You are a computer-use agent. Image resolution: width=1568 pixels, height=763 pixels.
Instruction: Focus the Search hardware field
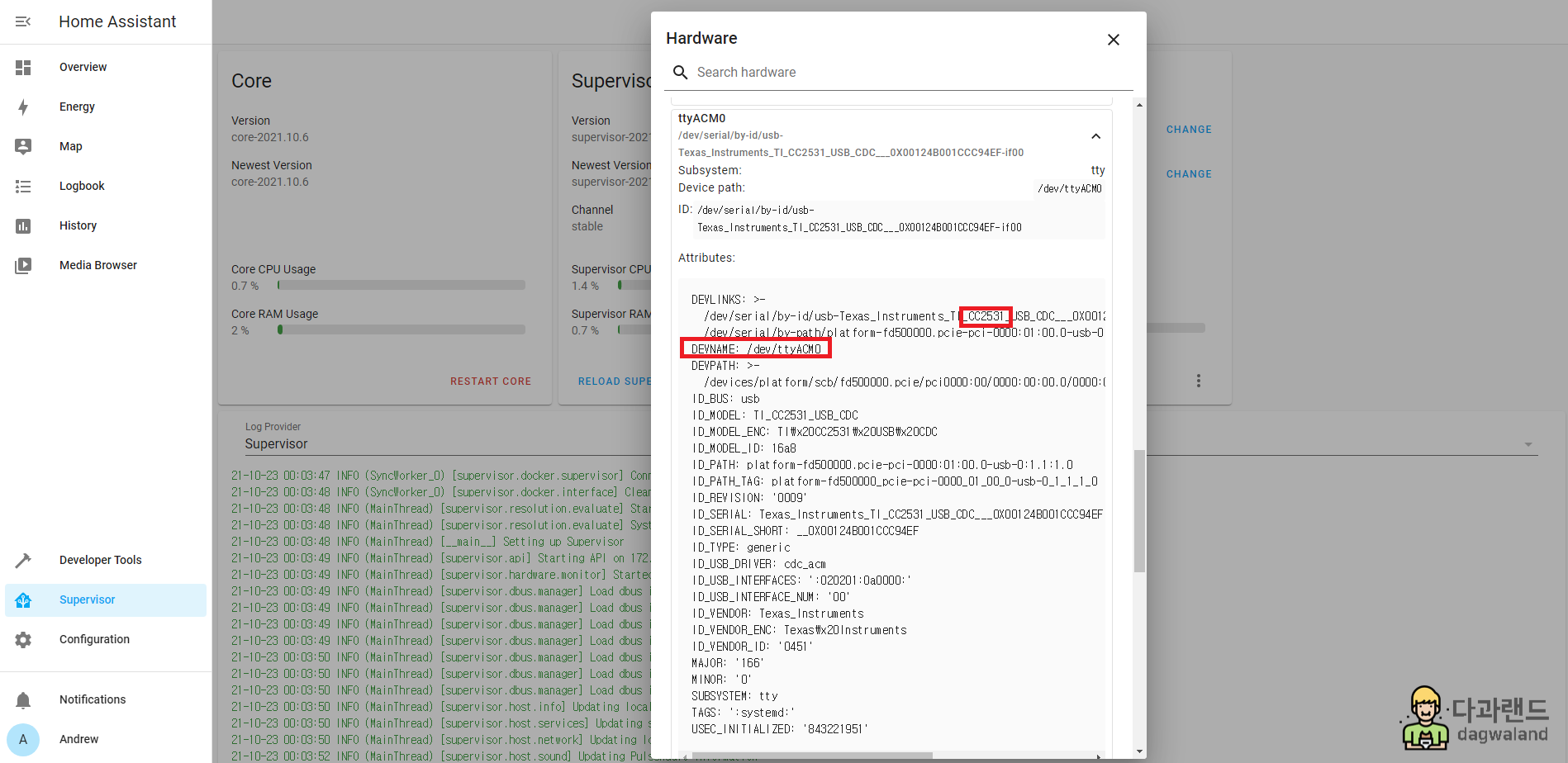click(x=899, y=73)
